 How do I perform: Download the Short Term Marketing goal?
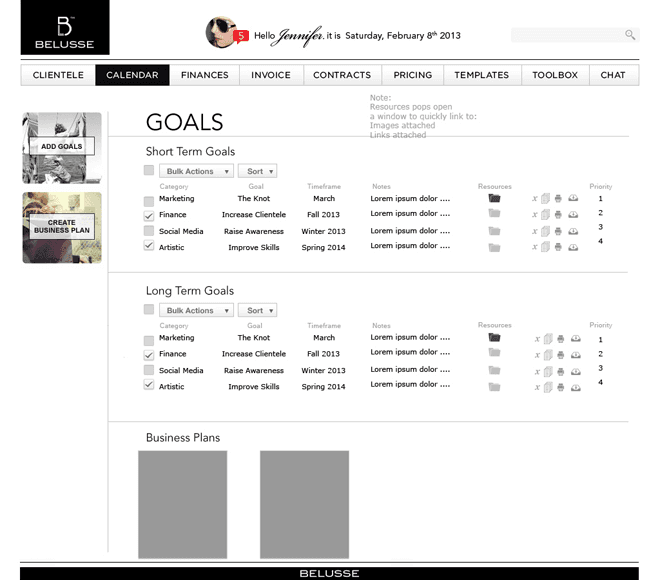(x=573, y=198)
